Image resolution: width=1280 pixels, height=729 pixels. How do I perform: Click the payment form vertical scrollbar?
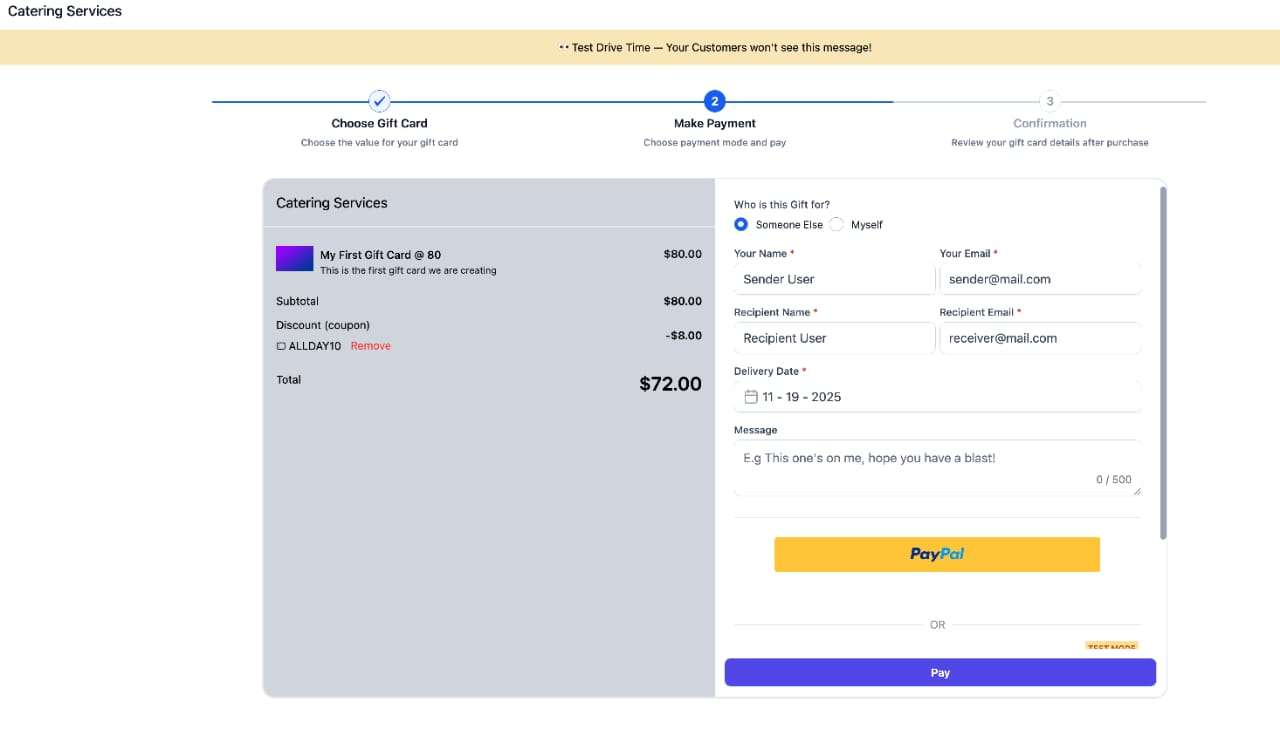click(1162, 362)
